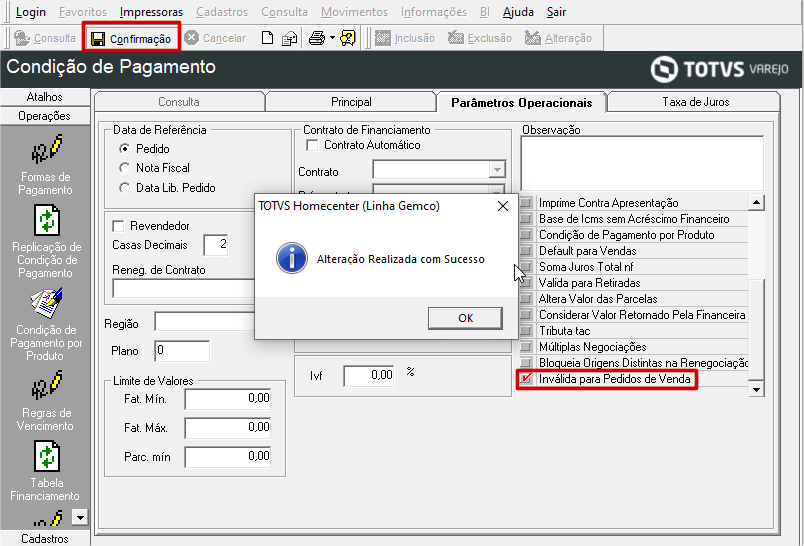This screenshot has height=546, width=804.
Task: Click the Sair menu item
Action: point(556,12)
